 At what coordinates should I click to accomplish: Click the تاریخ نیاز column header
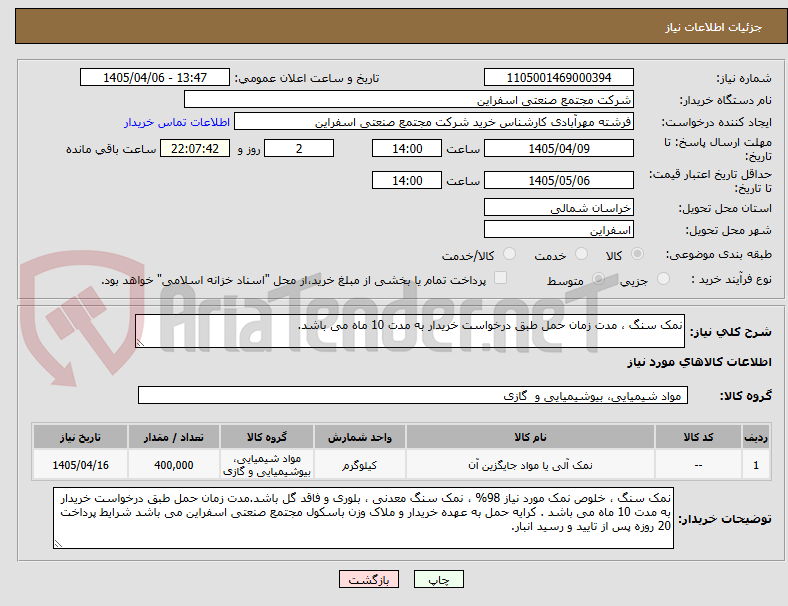80,437
